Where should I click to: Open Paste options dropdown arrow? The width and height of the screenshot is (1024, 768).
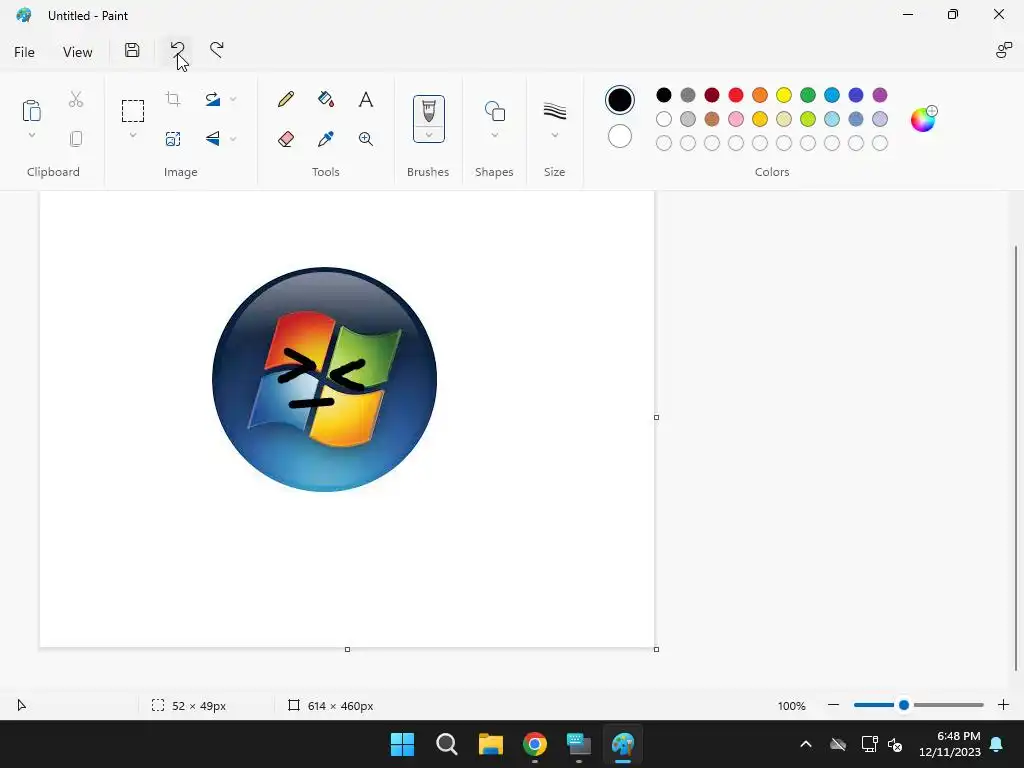pyautogui.click(x=31, y=135)
